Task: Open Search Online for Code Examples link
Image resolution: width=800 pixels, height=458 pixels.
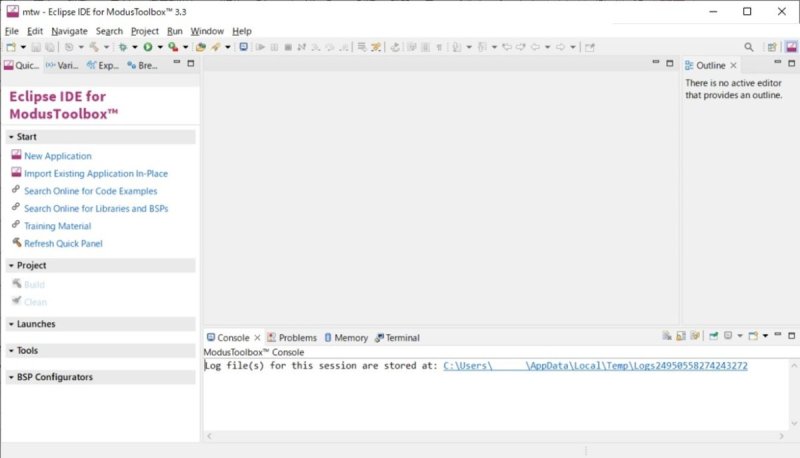Action: tap(91, 191)
